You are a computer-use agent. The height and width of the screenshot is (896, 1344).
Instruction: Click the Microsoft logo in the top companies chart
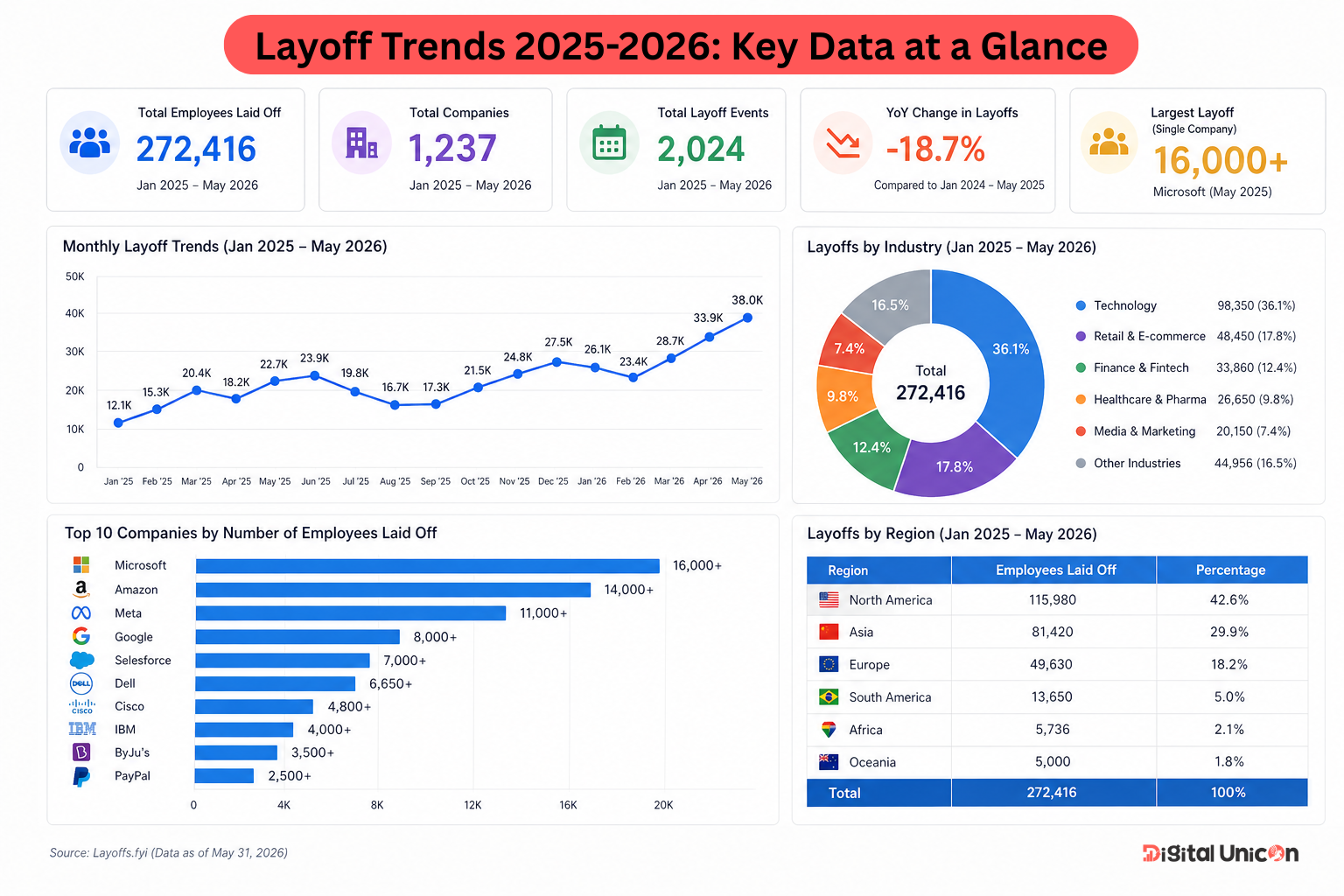[x=81, y=565]
